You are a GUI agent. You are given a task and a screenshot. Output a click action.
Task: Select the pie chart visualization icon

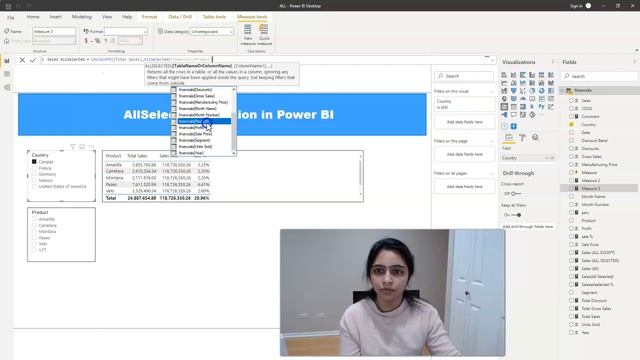coord(532,91)
